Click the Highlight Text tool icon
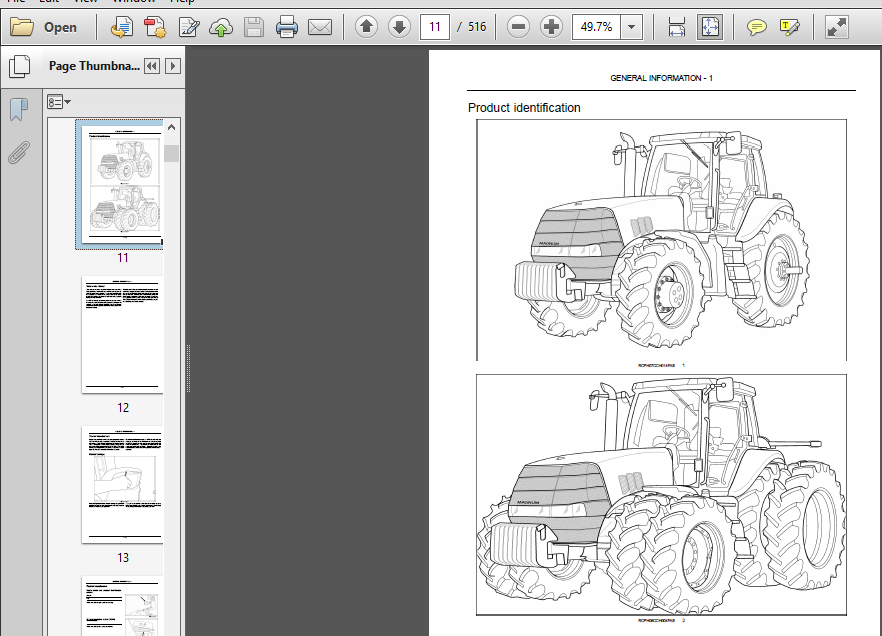Screen dimensions: 882x636 pyautogui.click(x=789, y=27)
